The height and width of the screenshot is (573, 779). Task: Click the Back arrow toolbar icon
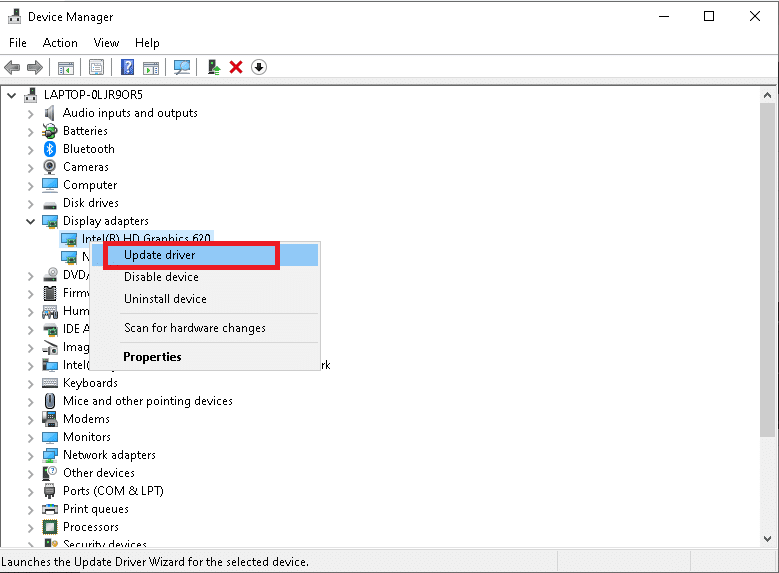pyautogui.click(x=12, y=67)
